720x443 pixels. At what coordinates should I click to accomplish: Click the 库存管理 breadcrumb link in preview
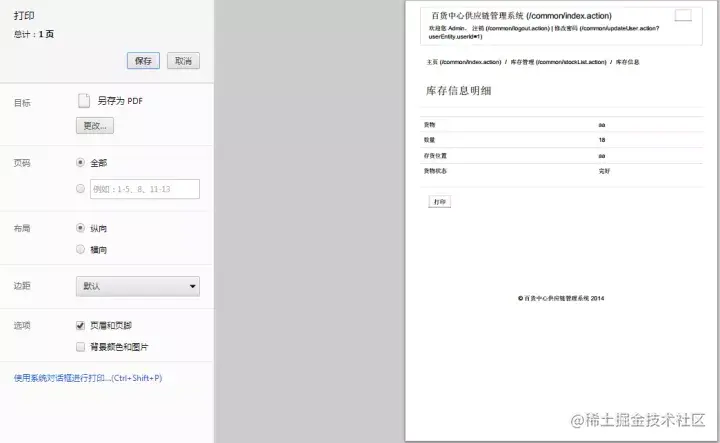pos(558,62)
